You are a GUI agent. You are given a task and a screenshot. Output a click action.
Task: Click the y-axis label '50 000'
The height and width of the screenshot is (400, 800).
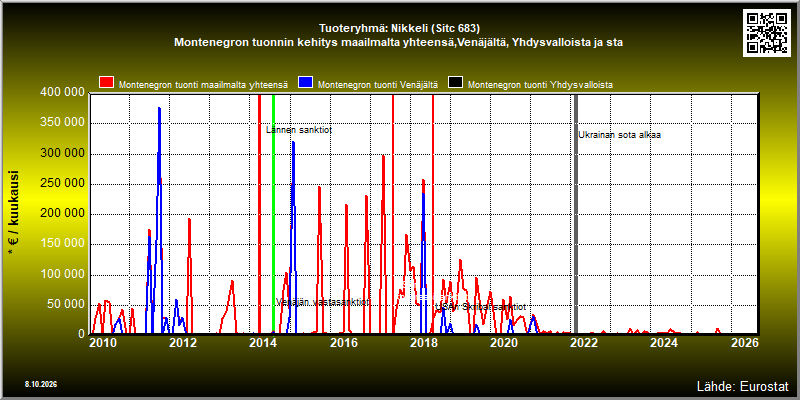(x=65, y=305)
